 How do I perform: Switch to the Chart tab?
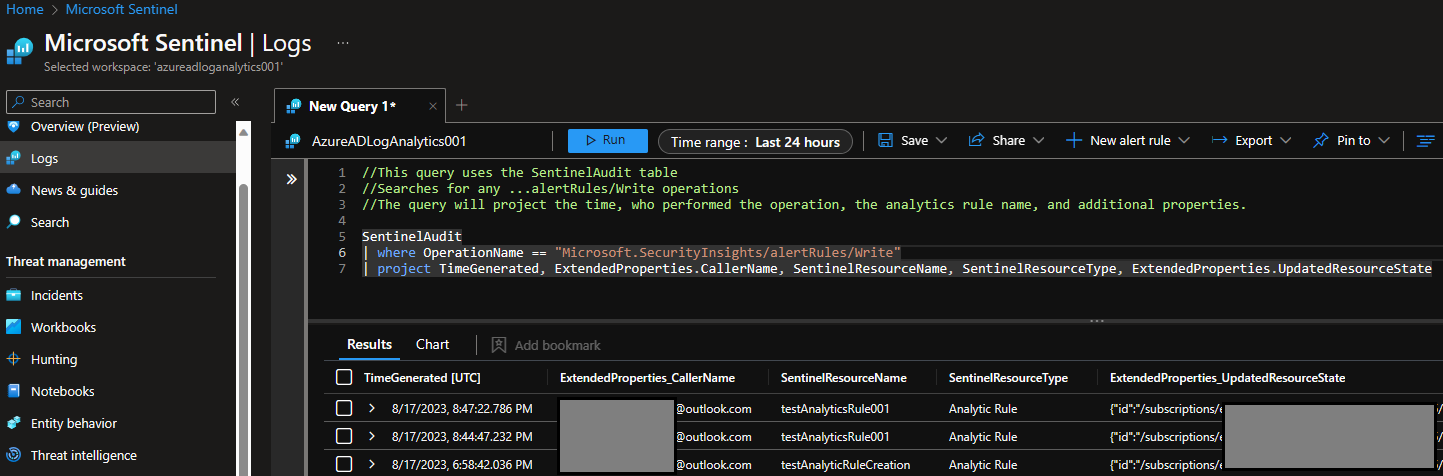click(x=432, y=344)
